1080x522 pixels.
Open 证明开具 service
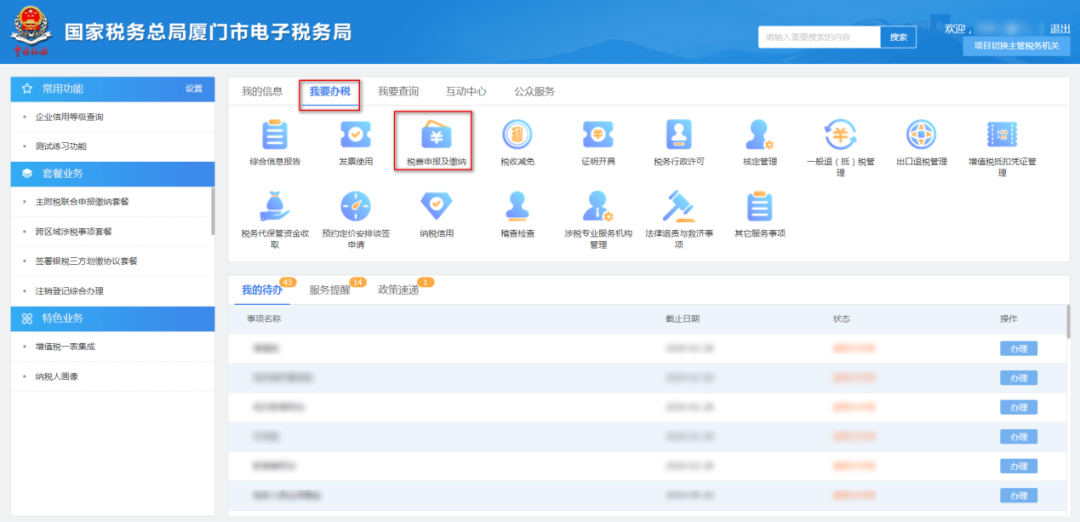tap(598, 135)
